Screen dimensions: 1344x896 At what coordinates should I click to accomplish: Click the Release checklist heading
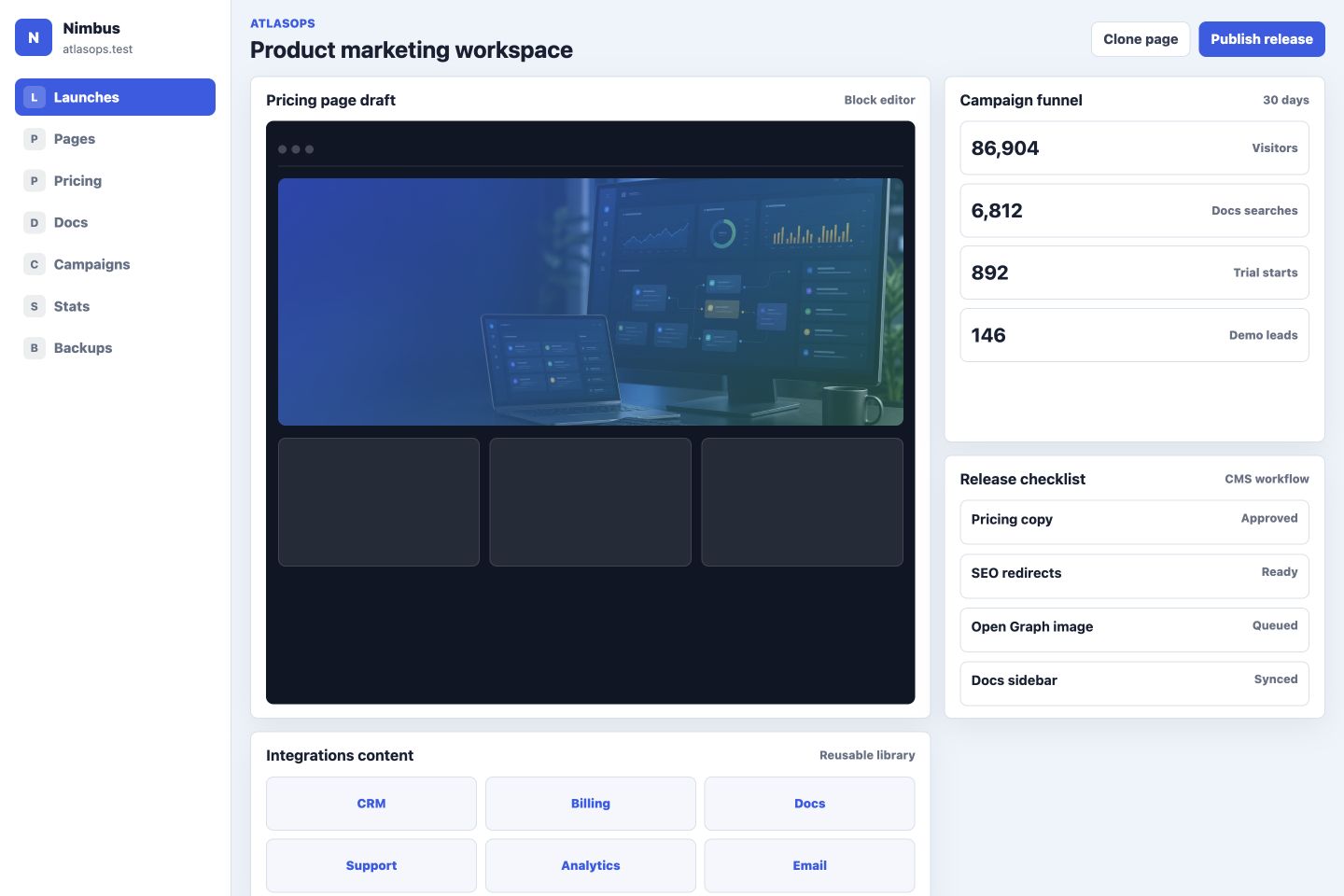pyautogui.click(x=1023, y=479)
